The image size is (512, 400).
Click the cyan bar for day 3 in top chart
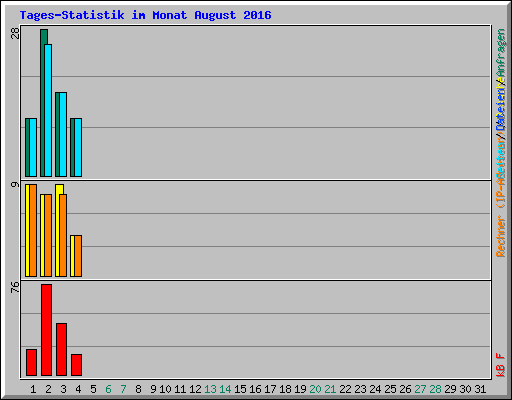click(63, 134)
